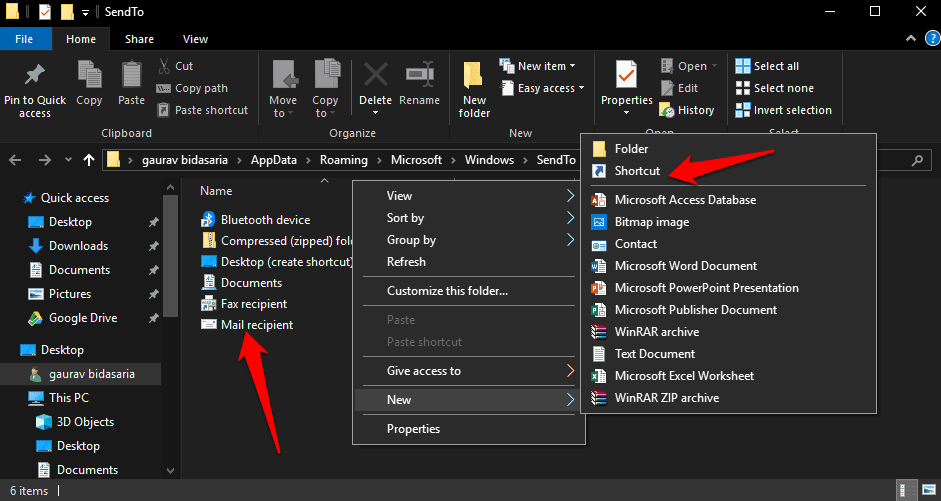
Task: Click Select none in the ribbon
Action: click(775, 88)
